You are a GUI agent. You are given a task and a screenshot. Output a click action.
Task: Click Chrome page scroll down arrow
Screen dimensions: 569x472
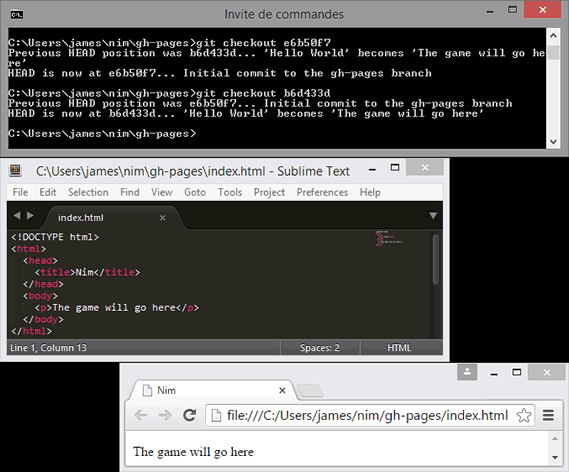555,457
